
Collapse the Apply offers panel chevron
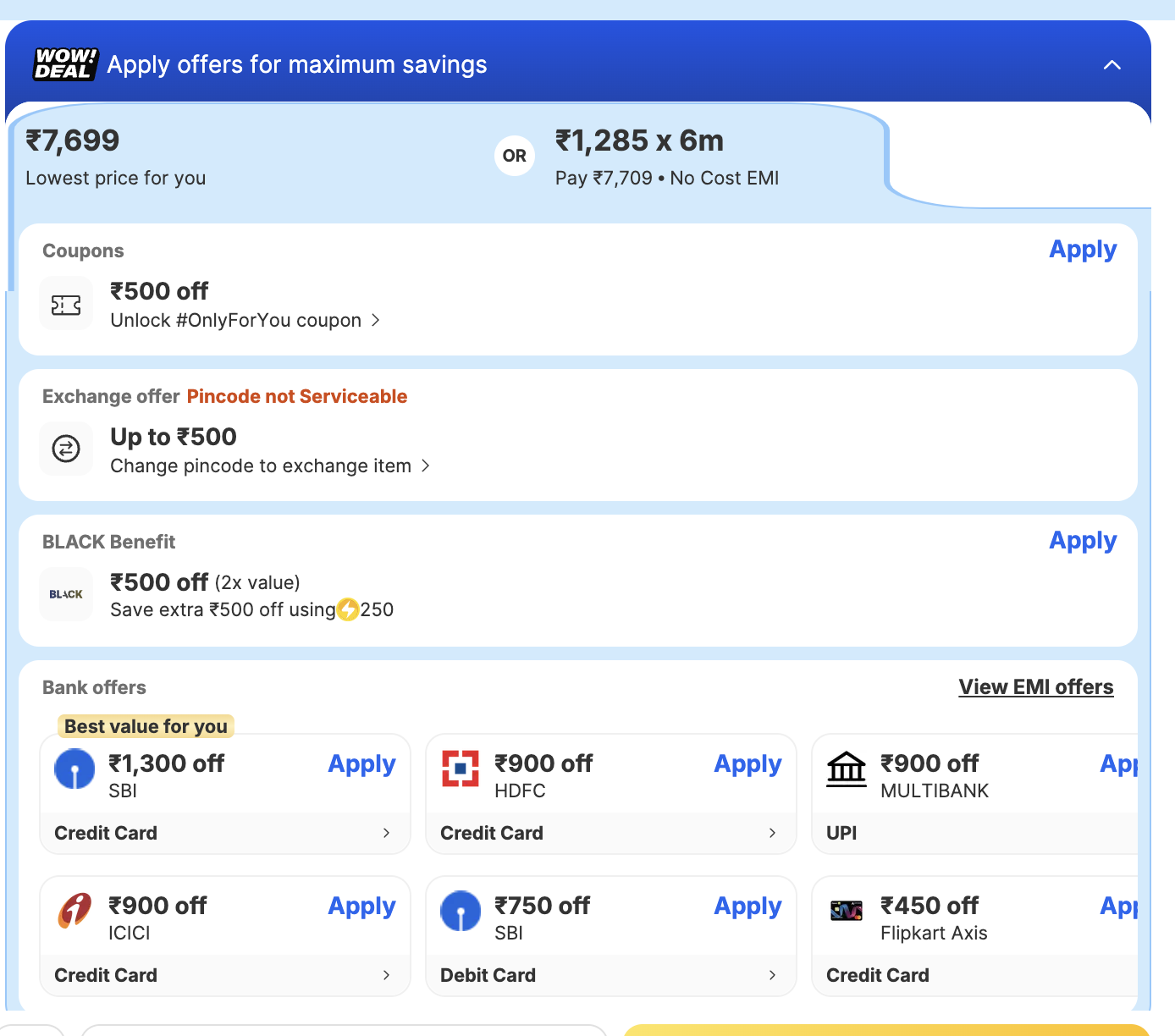[x=1112, y=65]
